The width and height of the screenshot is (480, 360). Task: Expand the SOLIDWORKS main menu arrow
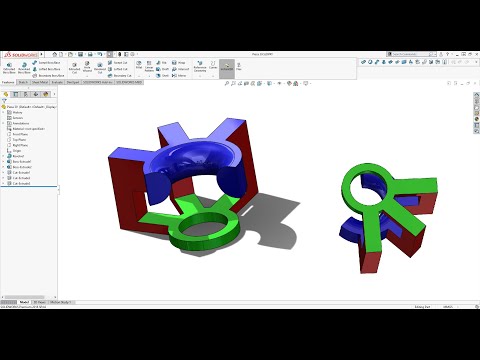(42, 54)
